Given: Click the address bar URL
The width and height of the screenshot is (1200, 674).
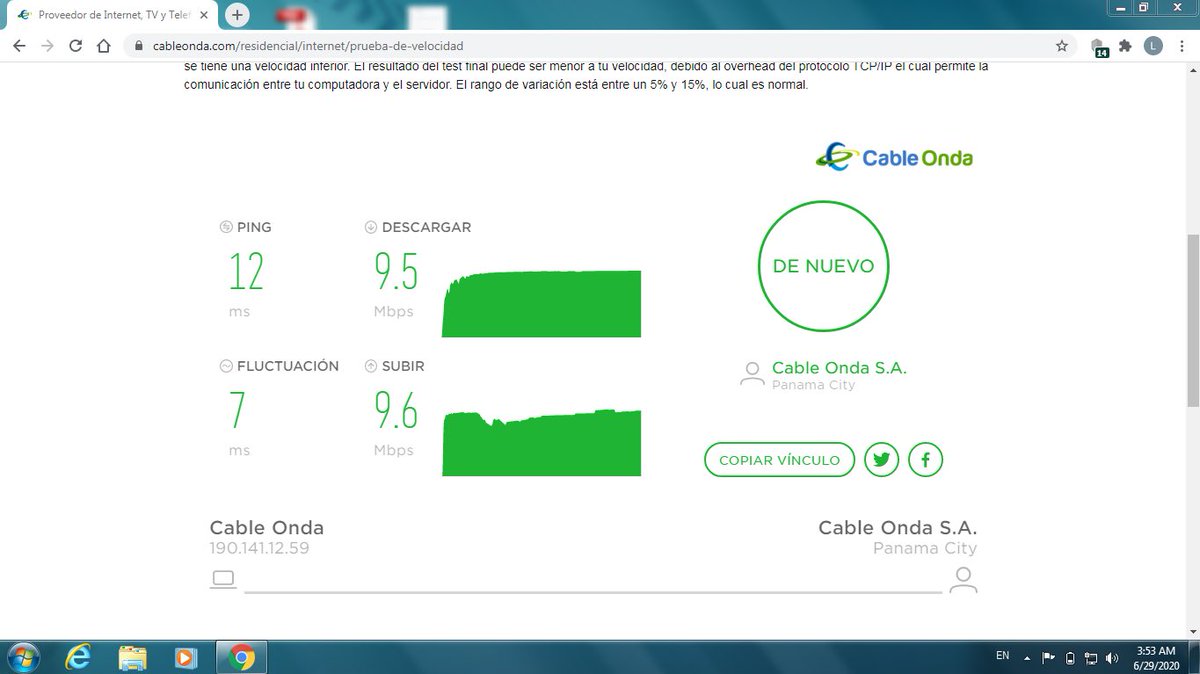Looking at the screenshot, I should click(x=308, y=46).
